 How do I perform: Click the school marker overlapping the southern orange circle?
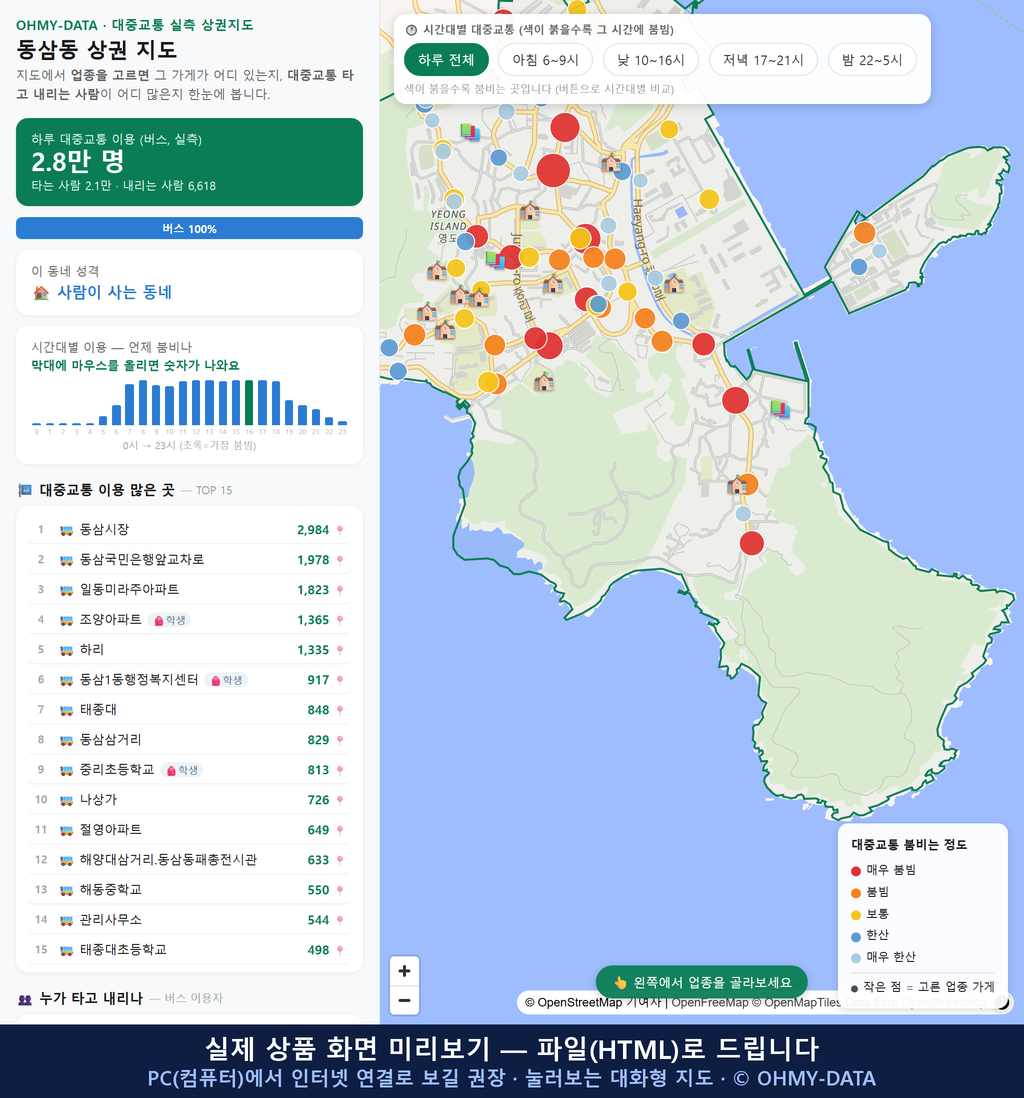point(735,485)
